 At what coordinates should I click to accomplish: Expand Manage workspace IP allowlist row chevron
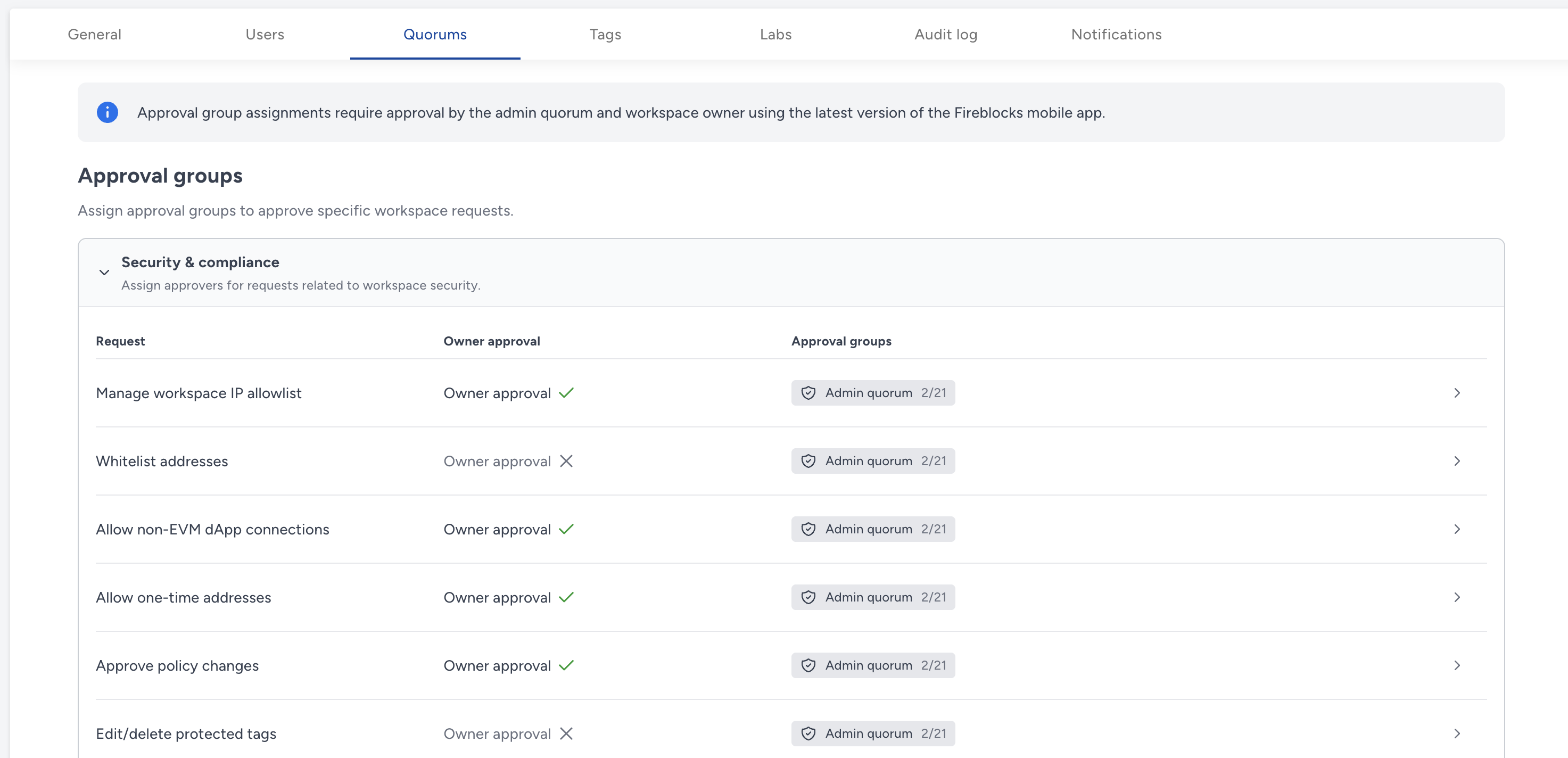coord(1457,393)
